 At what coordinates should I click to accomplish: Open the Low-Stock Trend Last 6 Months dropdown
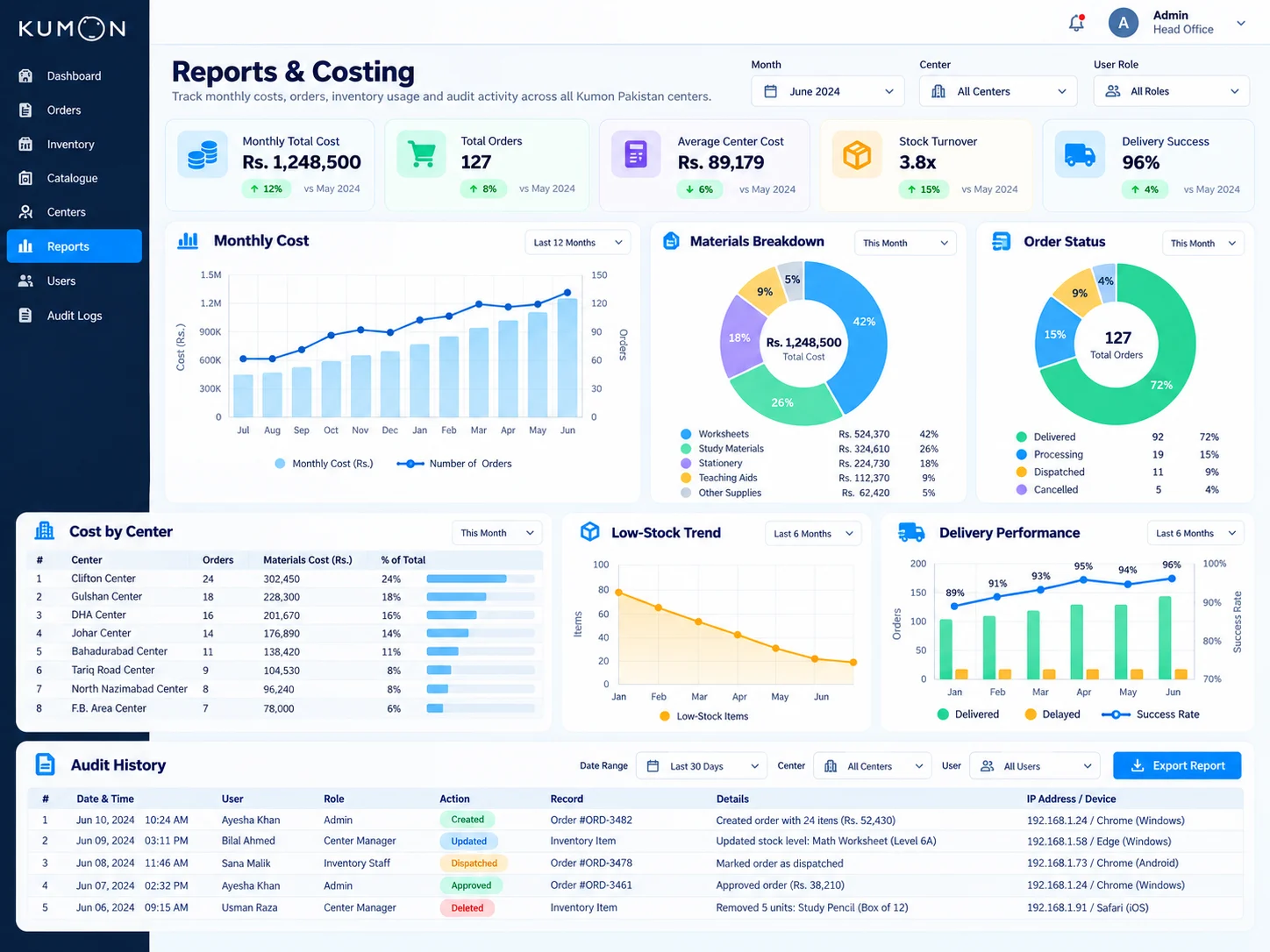pyautogui.click(x=813, y=533)
